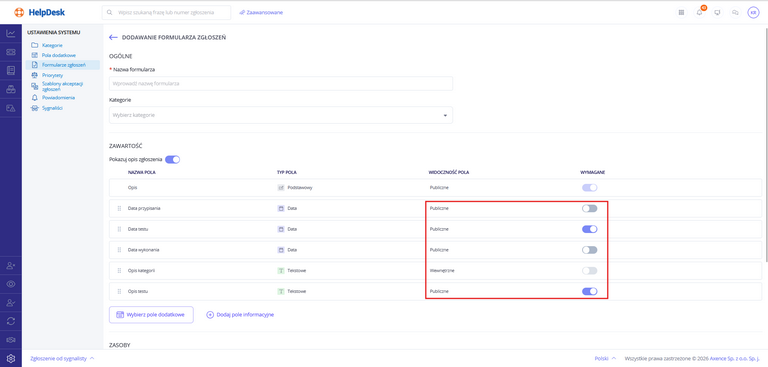768x367 pixels.
Task: Click the handshake icon in left navigation
Action: (11, 340)
